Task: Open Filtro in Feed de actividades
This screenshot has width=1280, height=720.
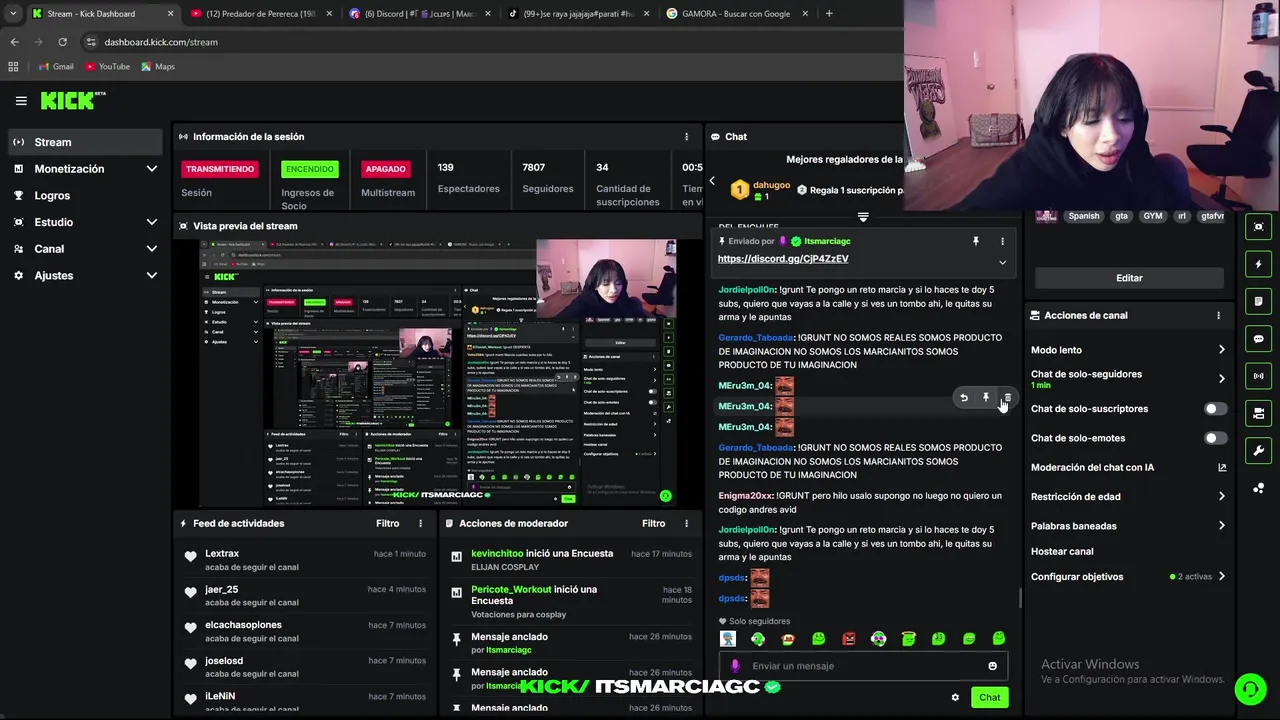Action: pyautogui.click(x=388, y=523)
